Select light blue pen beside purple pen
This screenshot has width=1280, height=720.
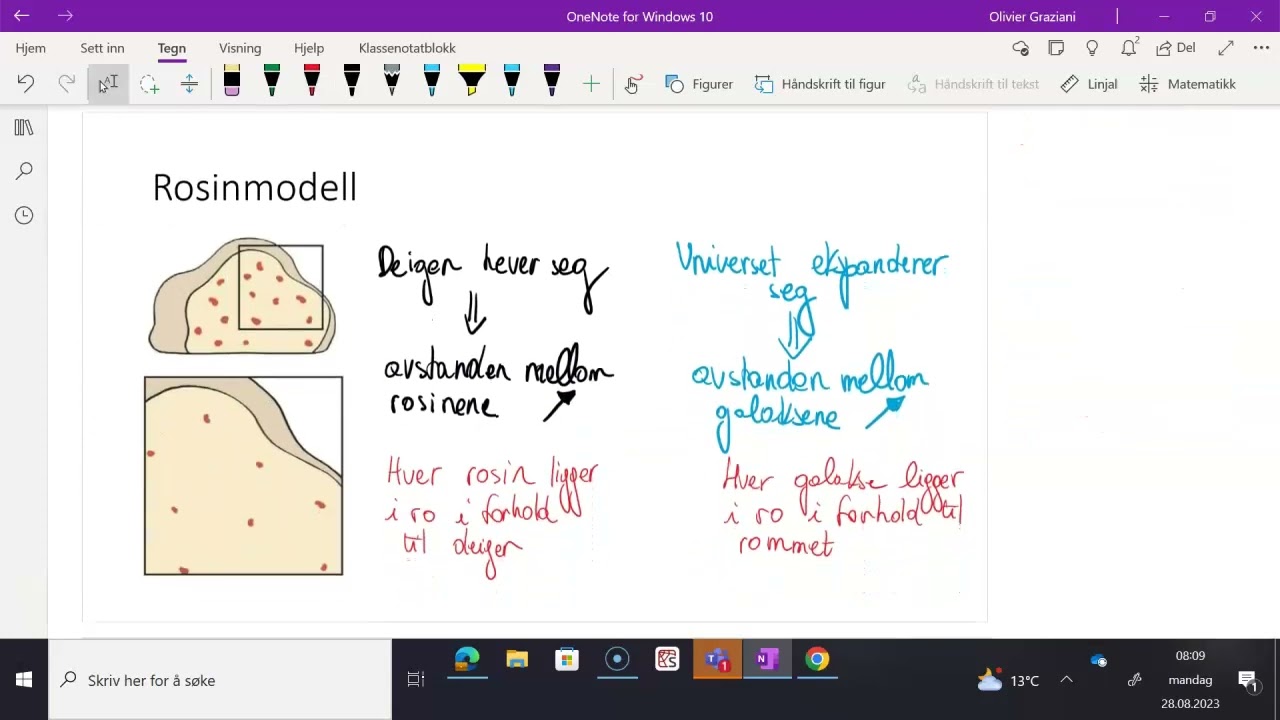coord(512,81)
